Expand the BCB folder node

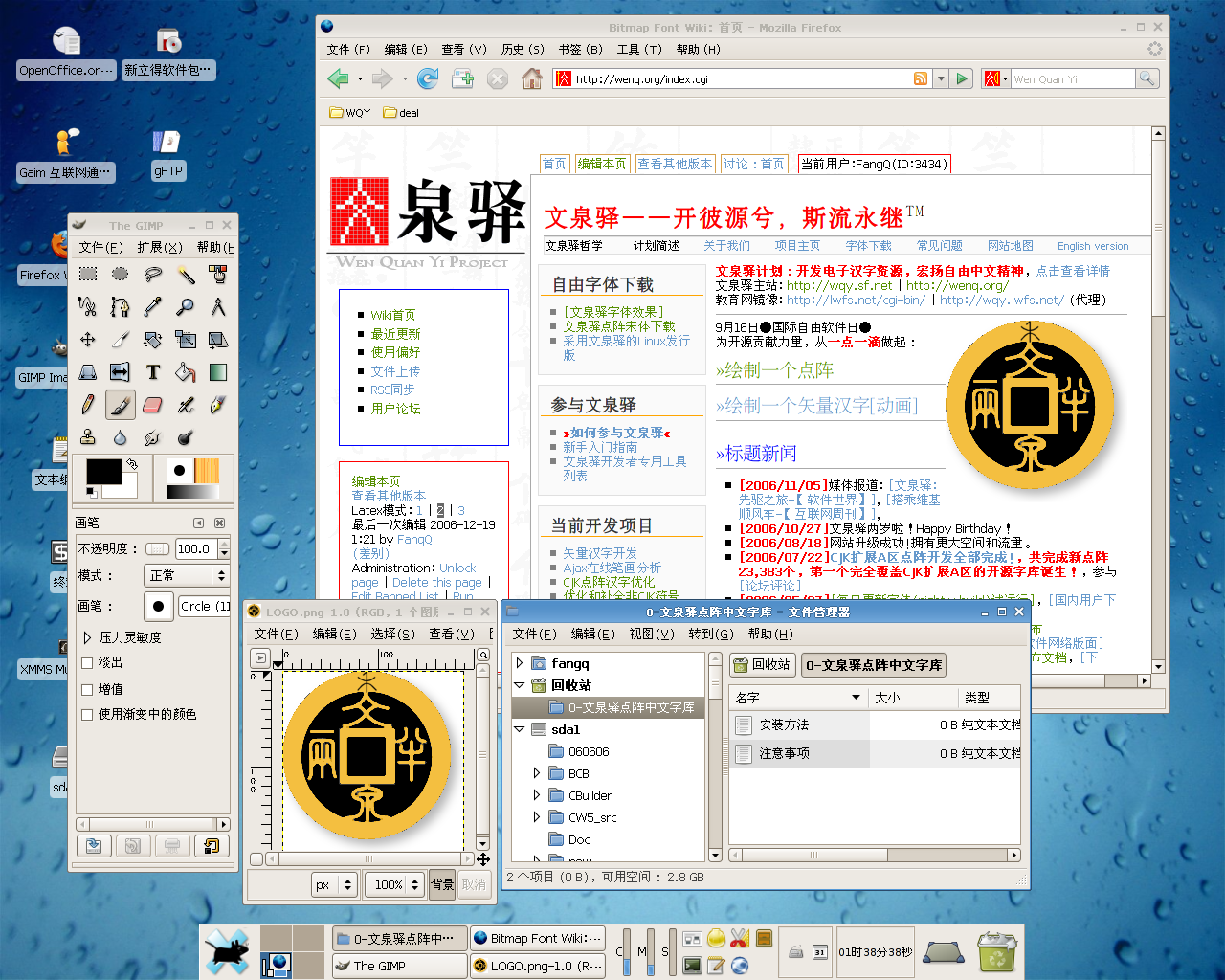pos(536,773)
